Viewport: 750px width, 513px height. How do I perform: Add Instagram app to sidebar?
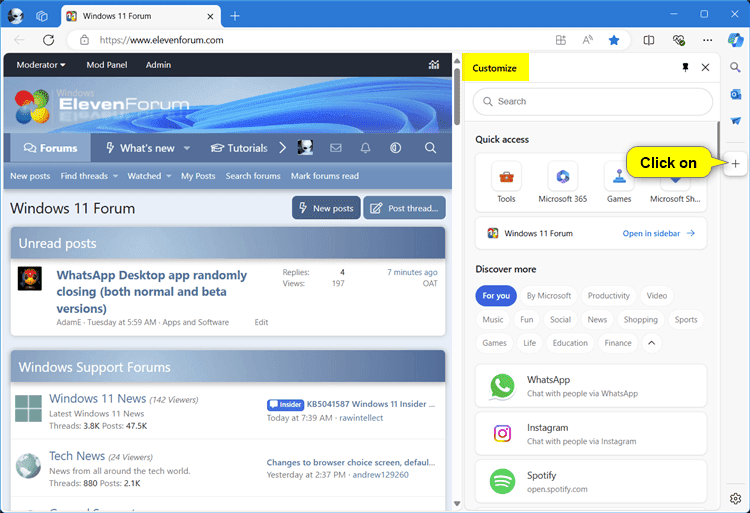click(591, 434)
